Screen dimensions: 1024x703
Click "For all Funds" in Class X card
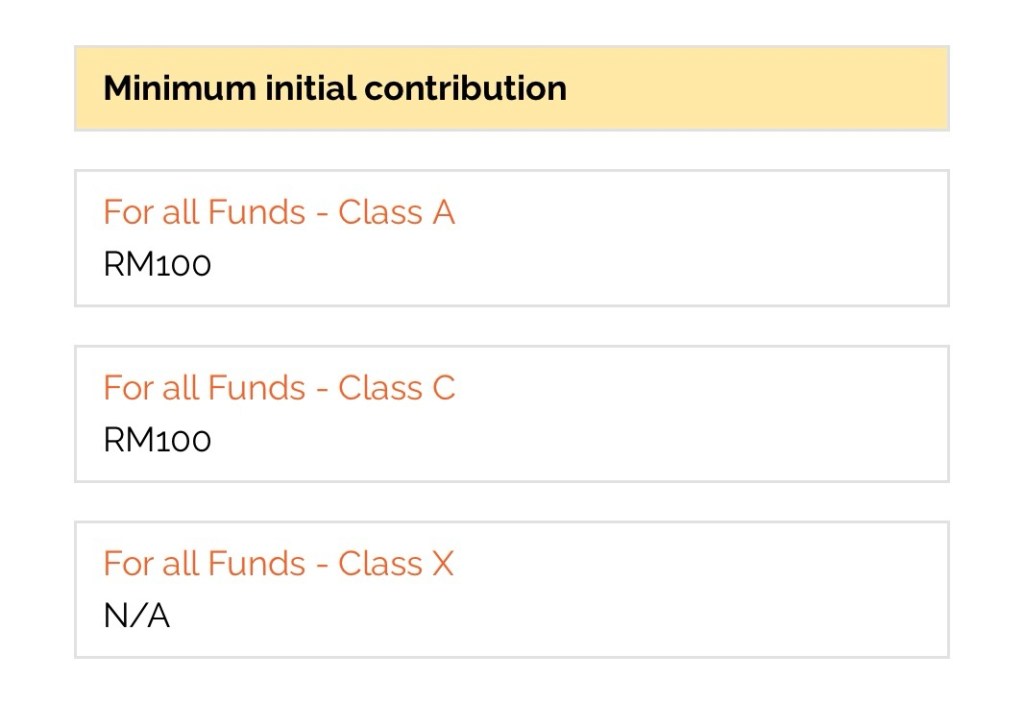tap(204, 564)
